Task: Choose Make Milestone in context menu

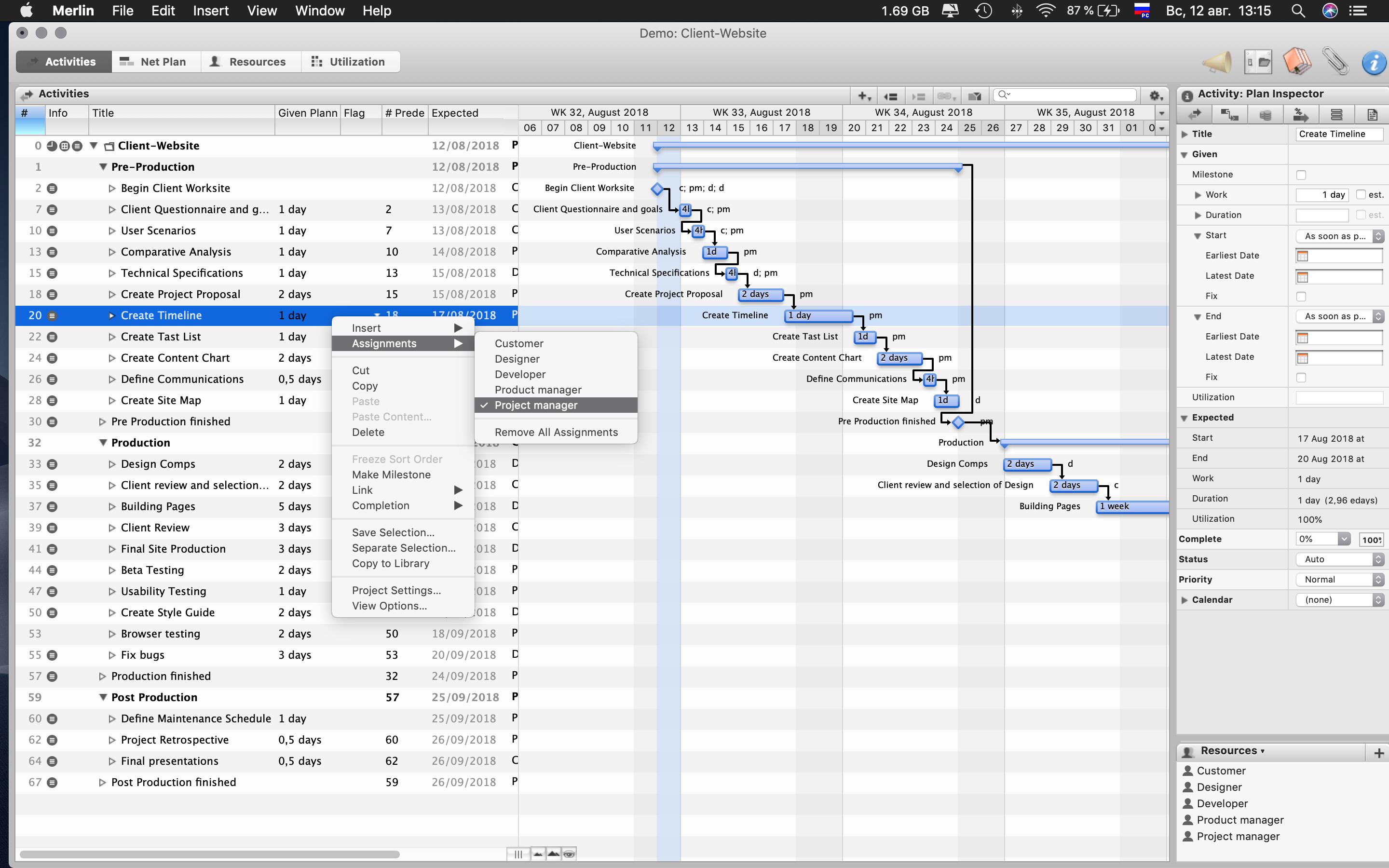Action: pos(391,475)
